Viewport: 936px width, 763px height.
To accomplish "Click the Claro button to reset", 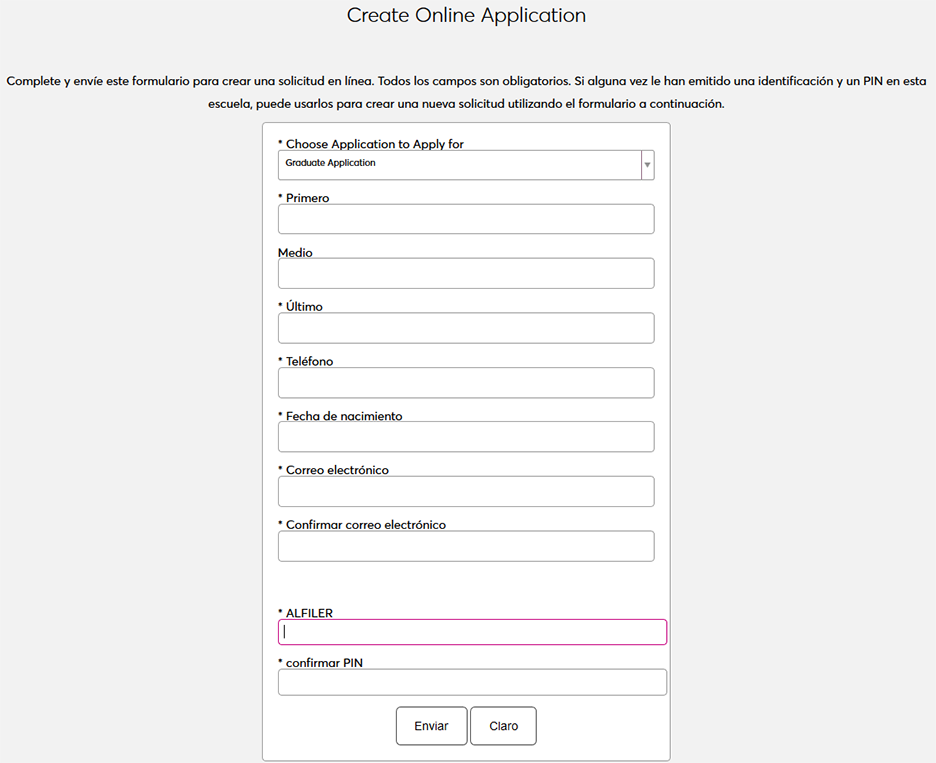I will tap(503, 726).
